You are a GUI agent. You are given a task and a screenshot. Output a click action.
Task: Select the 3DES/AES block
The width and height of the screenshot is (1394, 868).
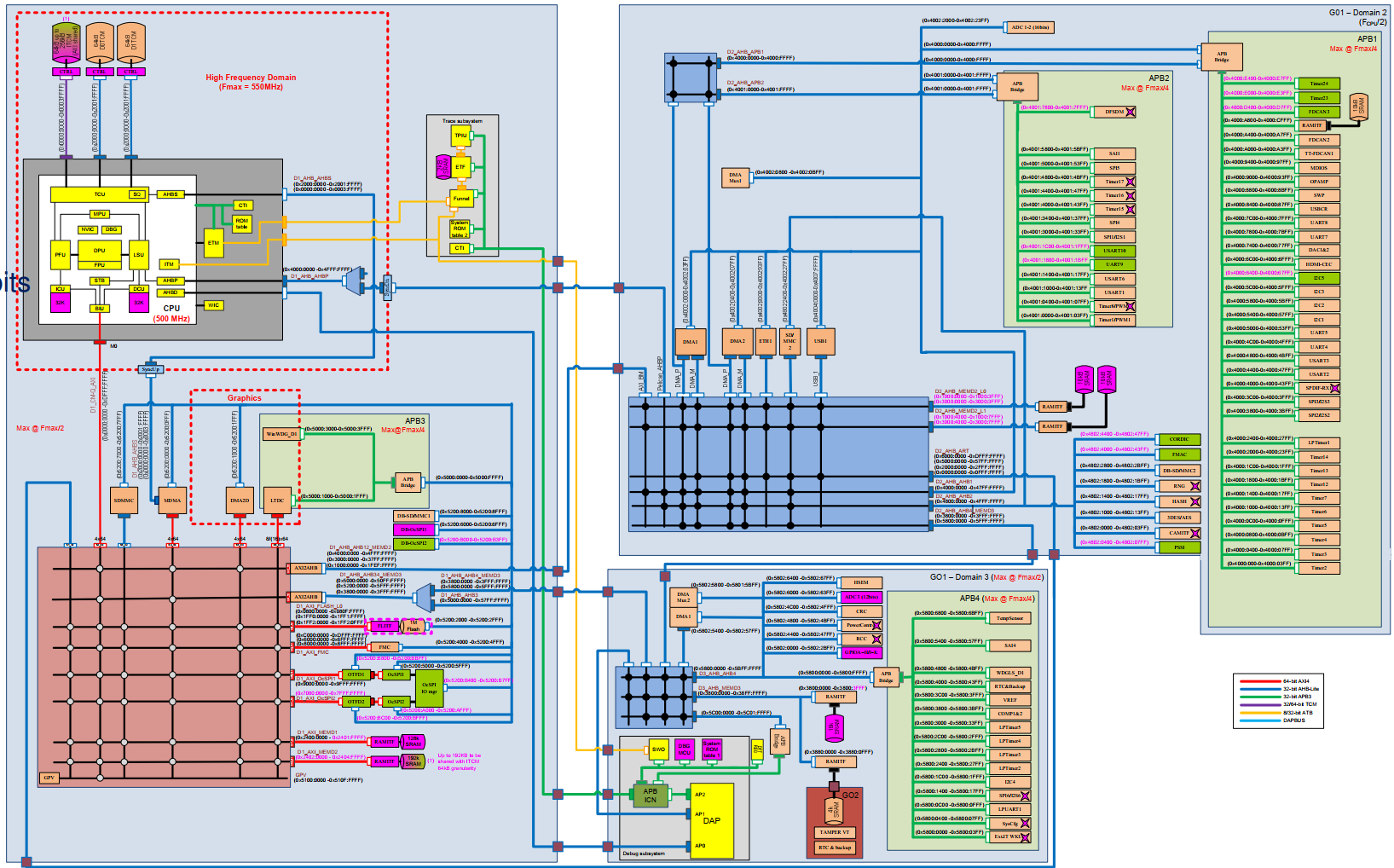[1179, 518]
